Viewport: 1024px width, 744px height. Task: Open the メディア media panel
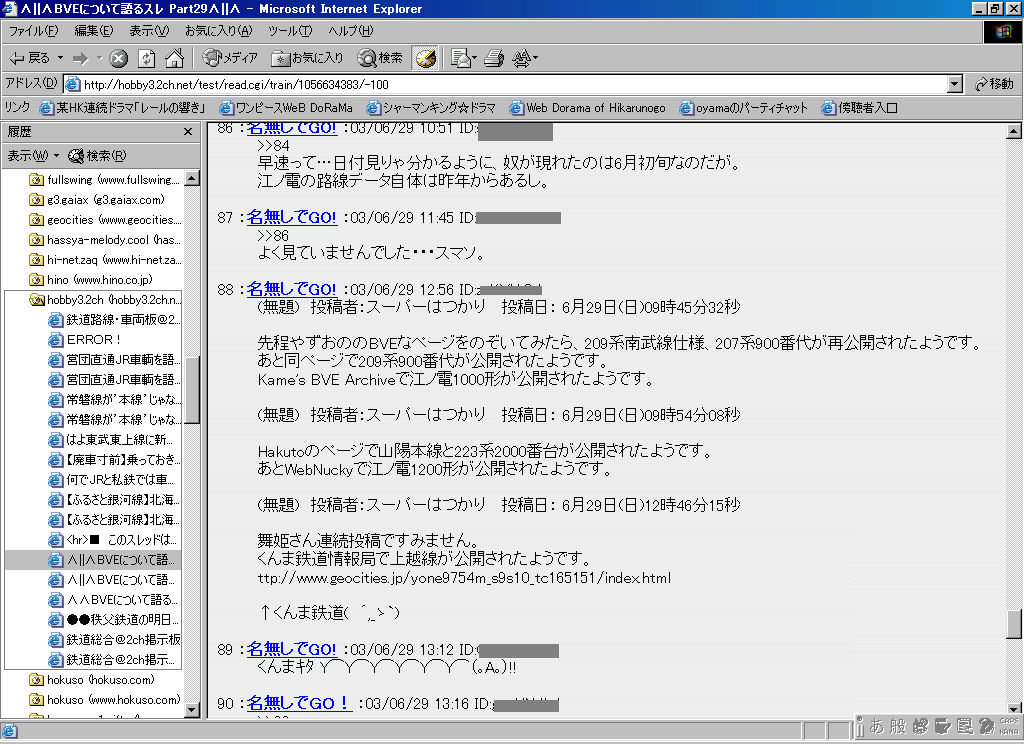click(230, 58)
